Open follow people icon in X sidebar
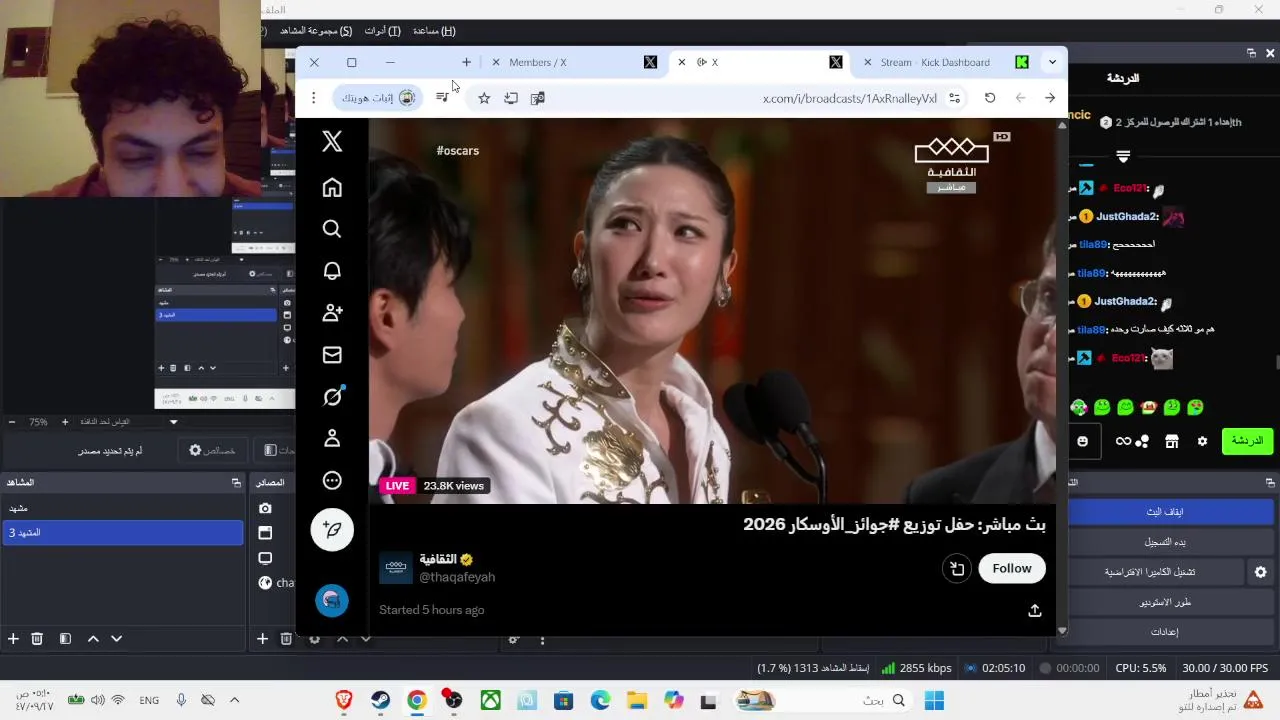1280x720 pixels. pyautogui.click(x=332, y=313)
